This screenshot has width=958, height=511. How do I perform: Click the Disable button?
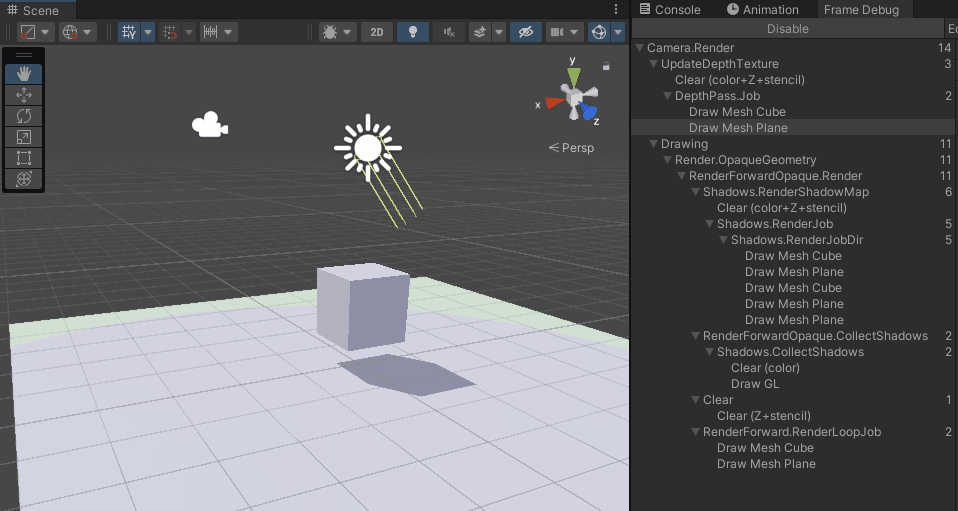click(788, 29)
